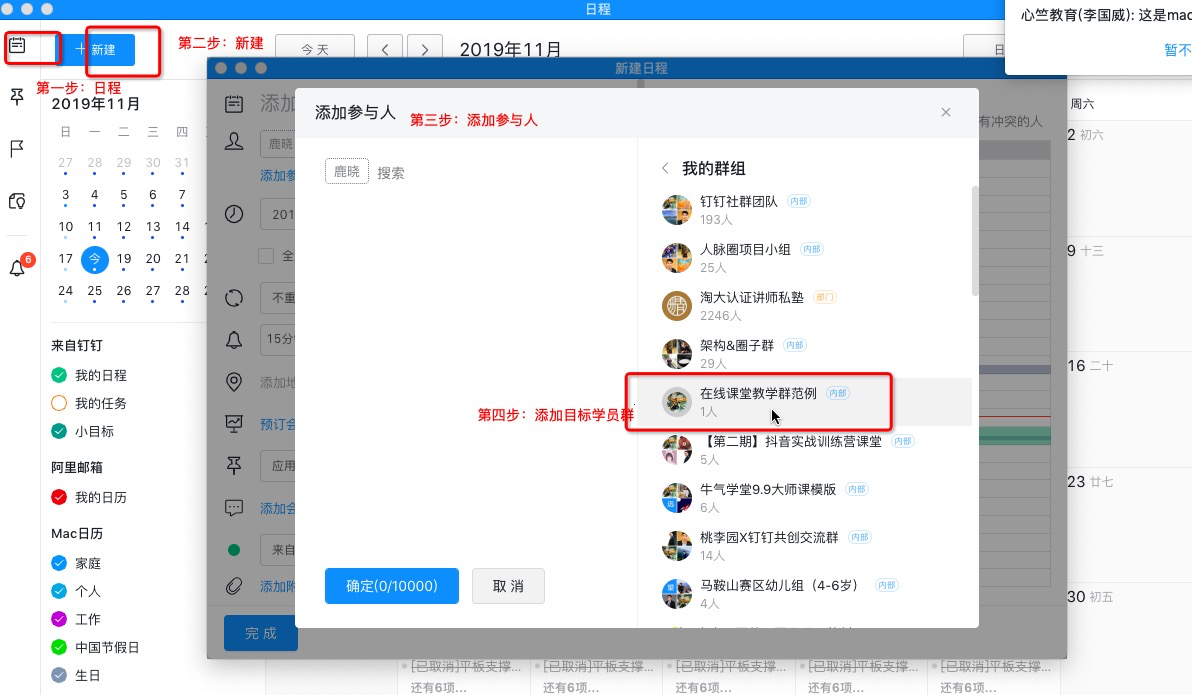
Task: Toggle 生日 calendar checkbox
Action: [x=59, y=675]
